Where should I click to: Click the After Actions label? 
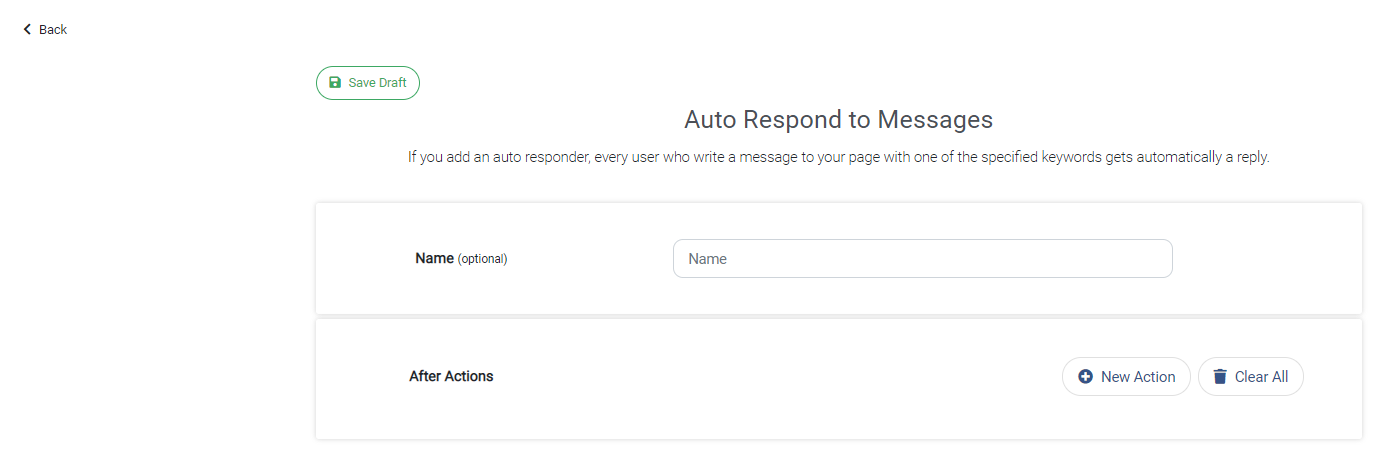[x=451, y=377]
